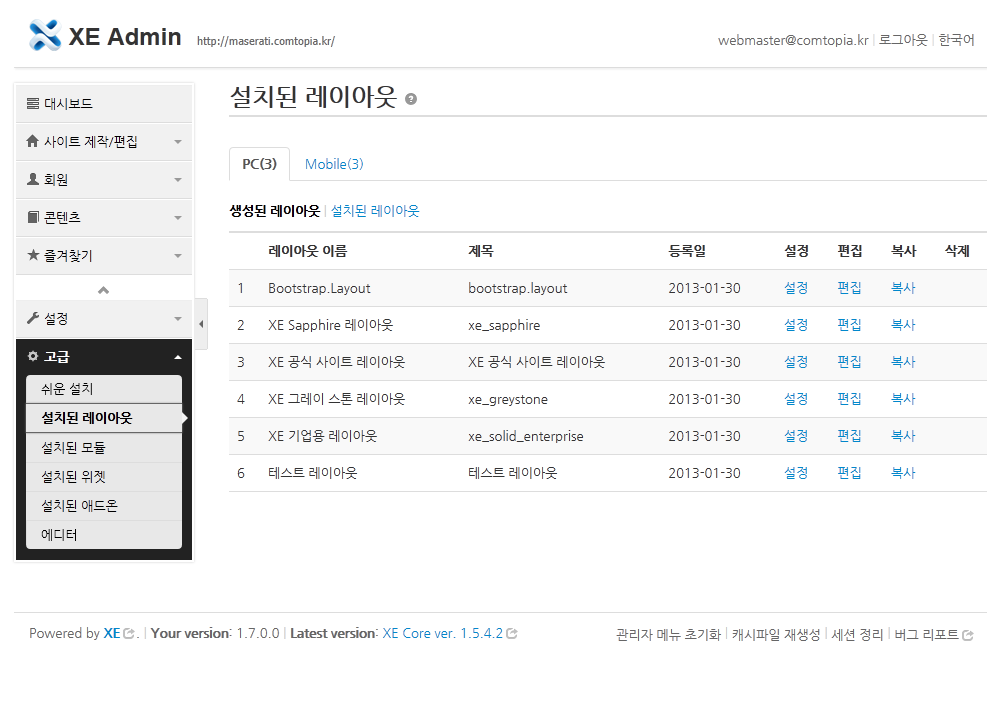The width and height of the screenshot is (987, 701).
Task: Expand the 회원 members menu
Action: pyautogui.click(x=104, y=180)
